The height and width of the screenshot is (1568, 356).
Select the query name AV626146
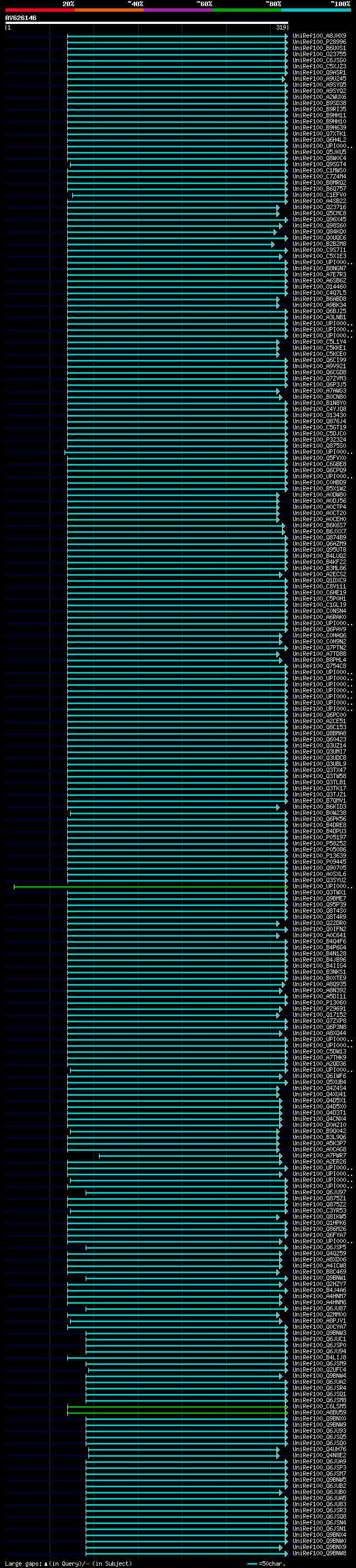click(x=21, y=18)
